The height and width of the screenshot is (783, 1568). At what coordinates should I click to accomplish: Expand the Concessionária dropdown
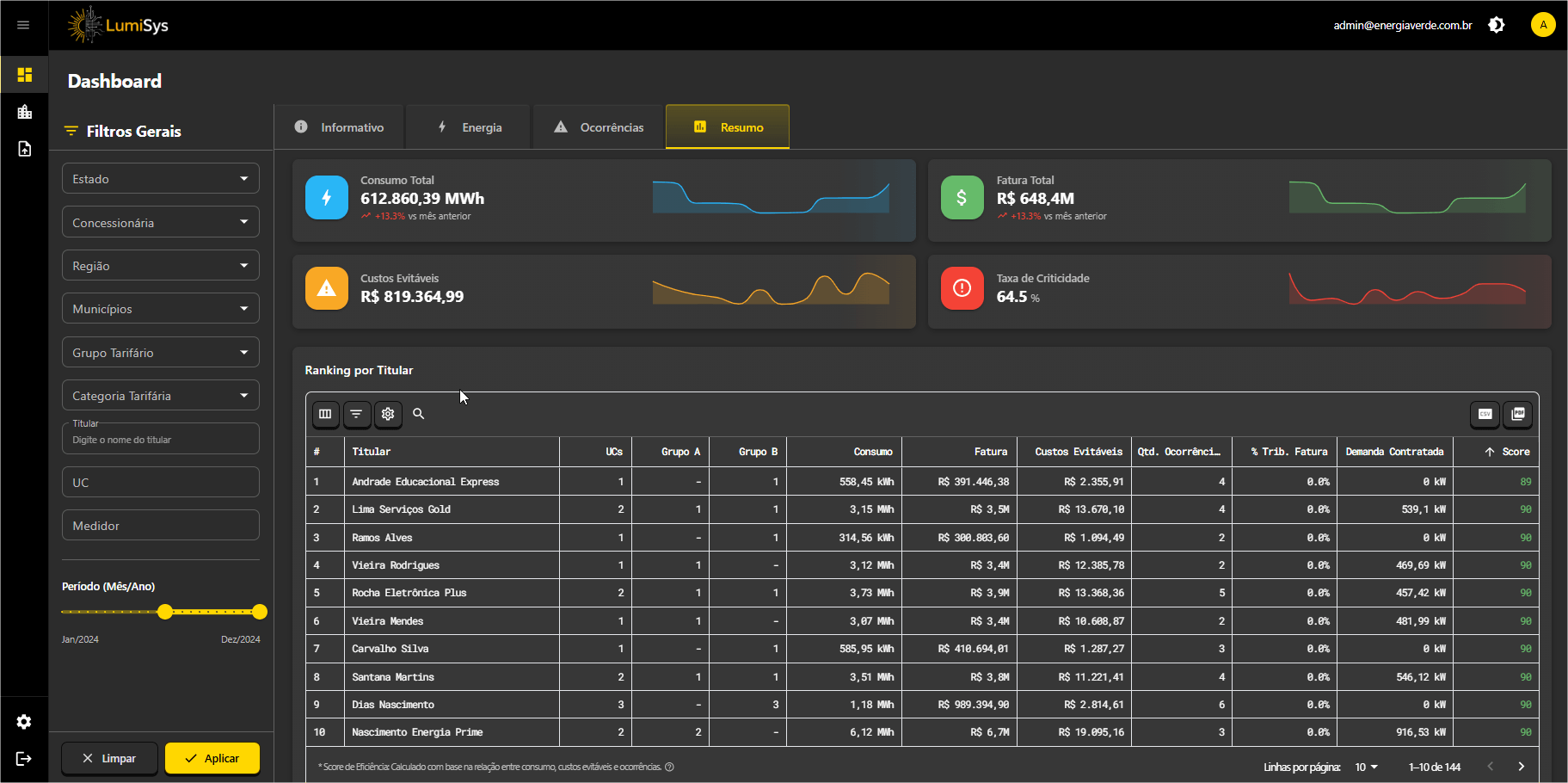point(160,222)
